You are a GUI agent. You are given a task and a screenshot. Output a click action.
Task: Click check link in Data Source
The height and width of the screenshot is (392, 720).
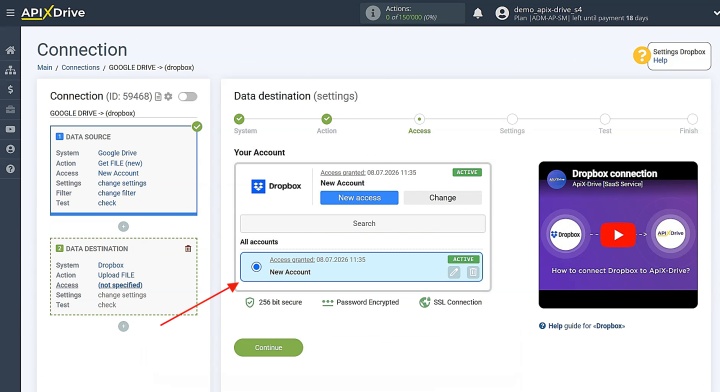pyautogui.click(x=107, y=203)
